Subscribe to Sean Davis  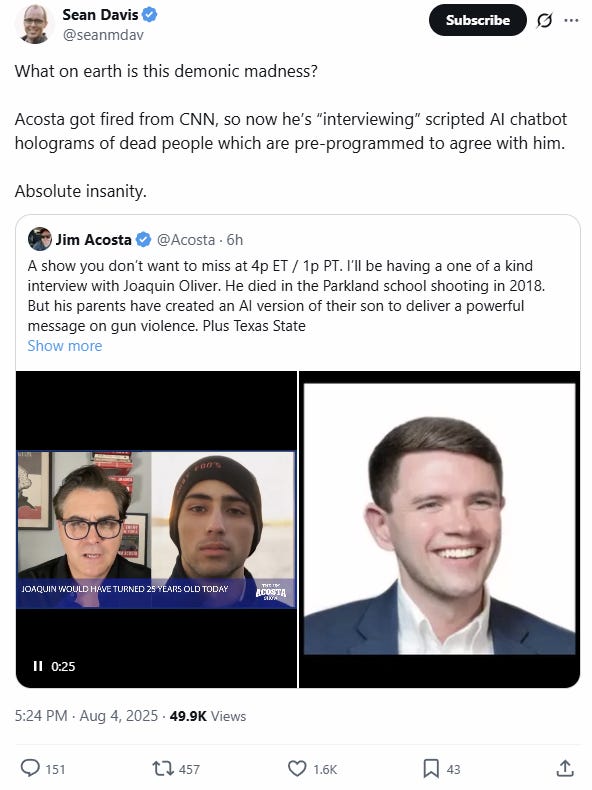pyautogui.click(x=478, y=20)
